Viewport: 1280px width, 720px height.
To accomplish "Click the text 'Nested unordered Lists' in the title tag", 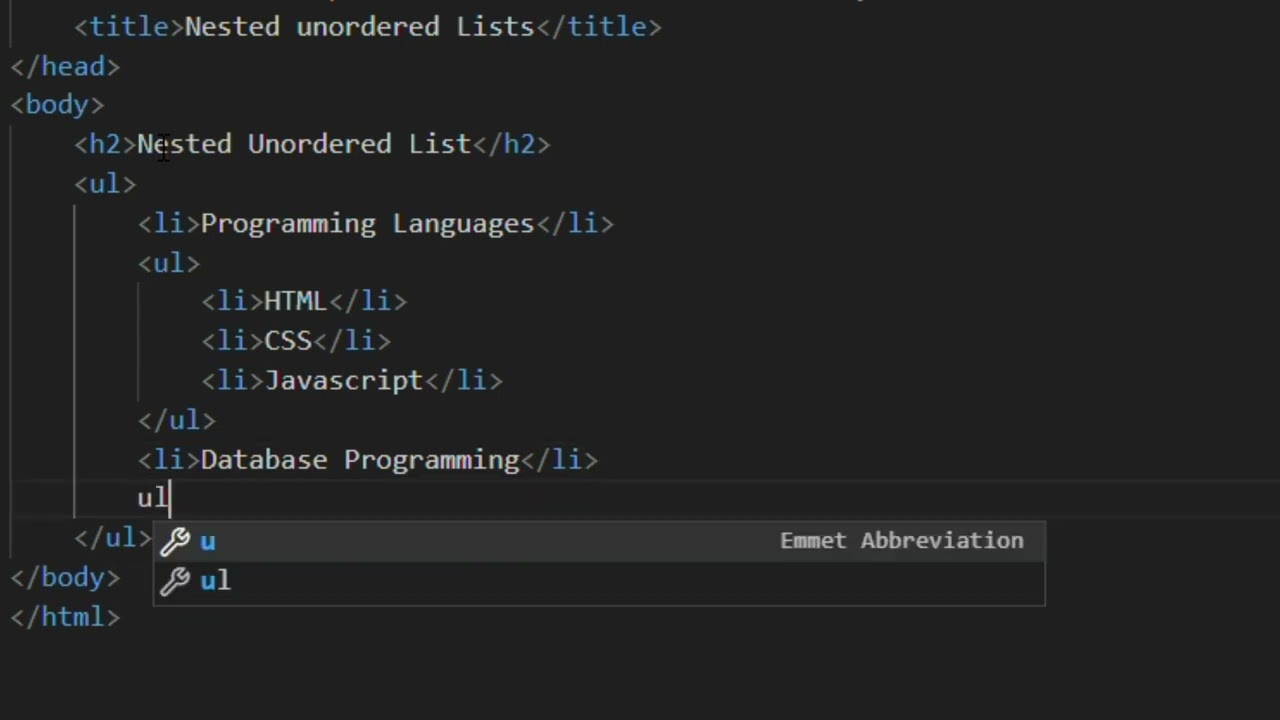I will (x=359, y=27).
